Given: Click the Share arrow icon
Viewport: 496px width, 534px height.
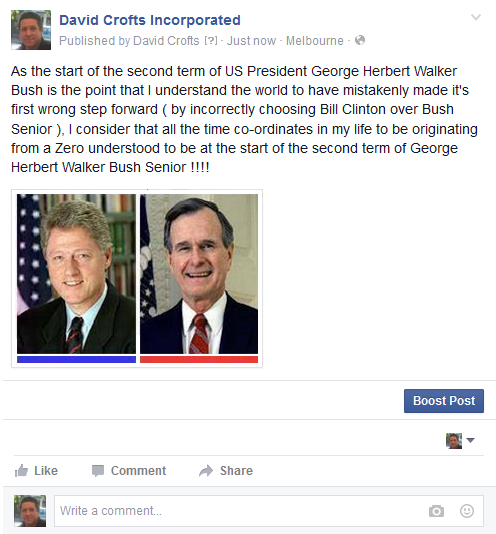Looking at the screenshot, I should (206, 471).
